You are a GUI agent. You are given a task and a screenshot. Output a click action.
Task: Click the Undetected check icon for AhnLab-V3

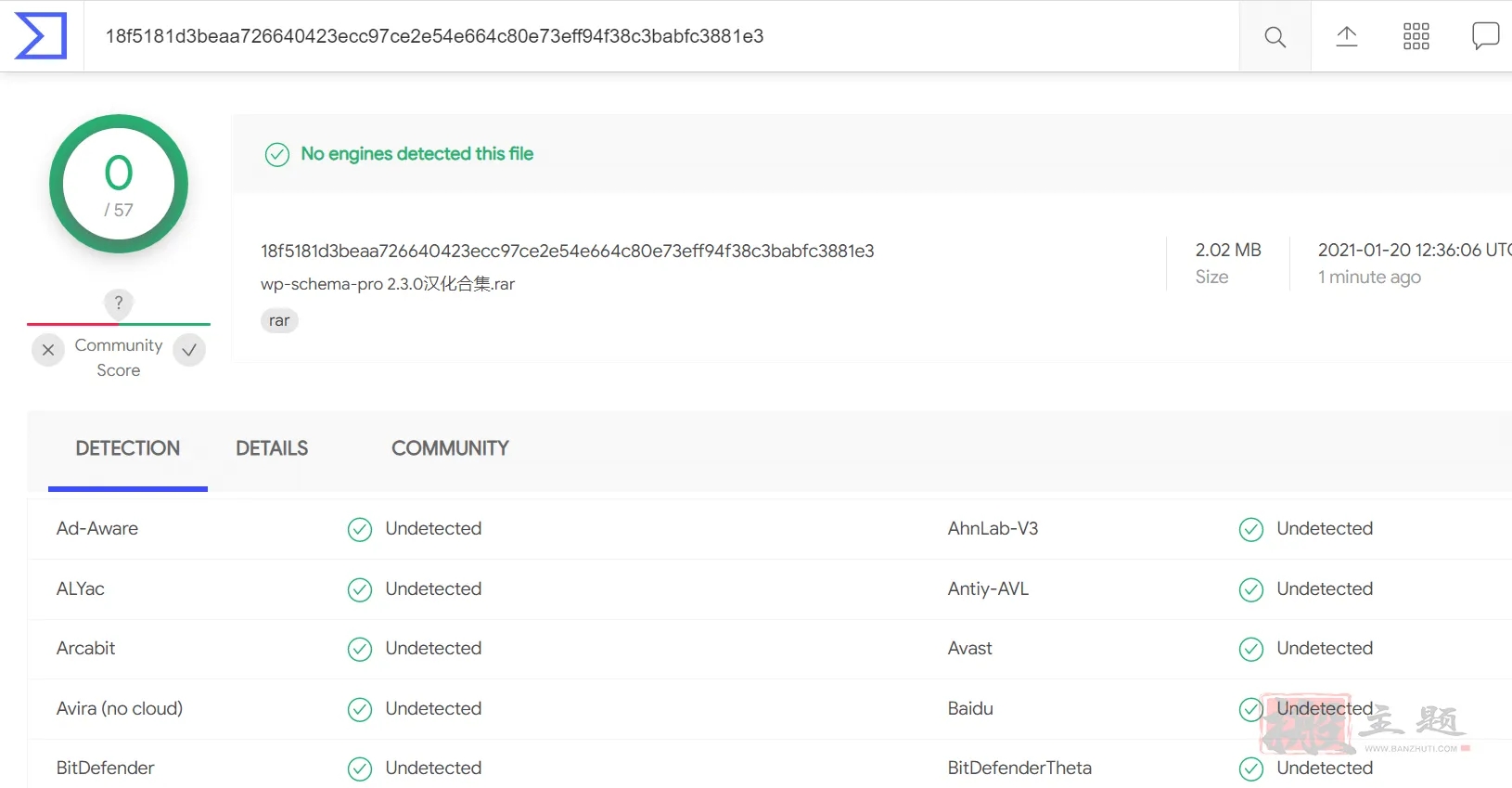click(1251, 529)
